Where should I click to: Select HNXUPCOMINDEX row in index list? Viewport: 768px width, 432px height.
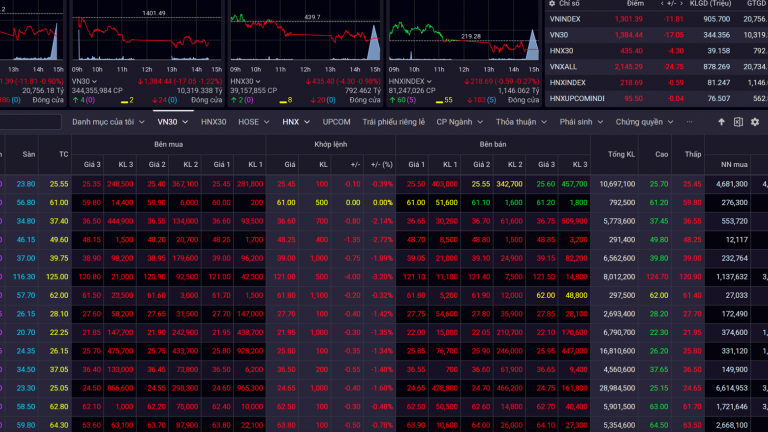pyautogui.click(x=656, y=98)
